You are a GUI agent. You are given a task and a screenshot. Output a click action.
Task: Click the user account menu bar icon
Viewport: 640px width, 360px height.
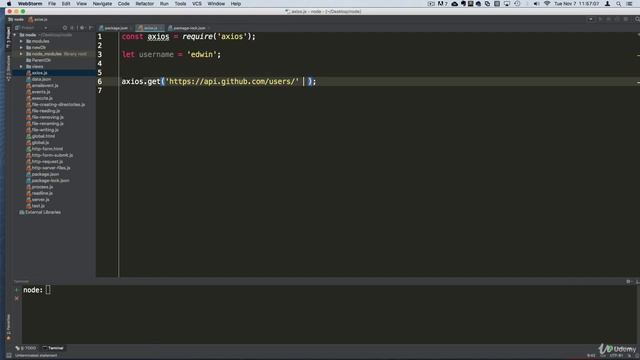(607, 4)
